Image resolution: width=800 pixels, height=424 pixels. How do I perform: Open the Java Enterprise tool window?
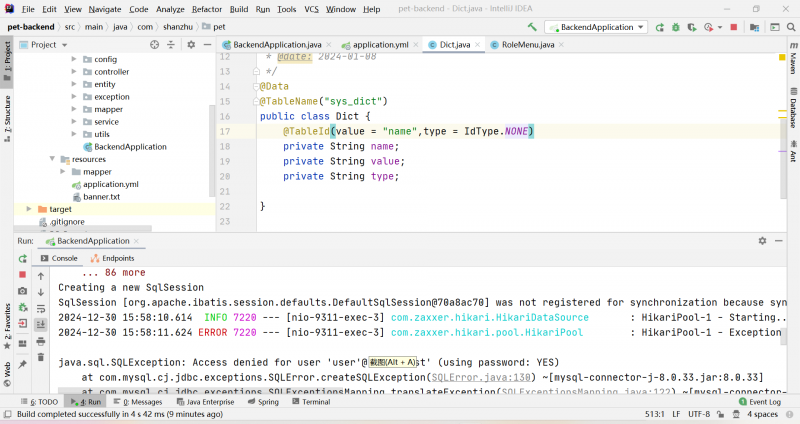206,402
